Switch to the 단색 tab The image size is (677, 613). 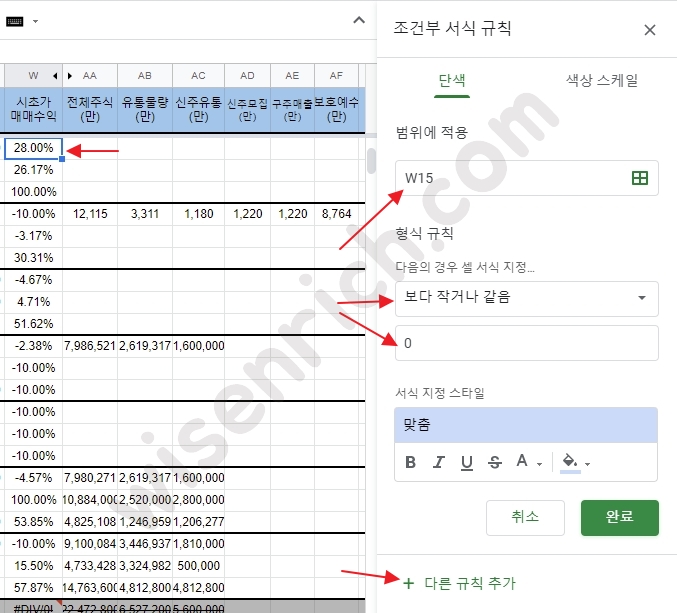click(452, 81)
